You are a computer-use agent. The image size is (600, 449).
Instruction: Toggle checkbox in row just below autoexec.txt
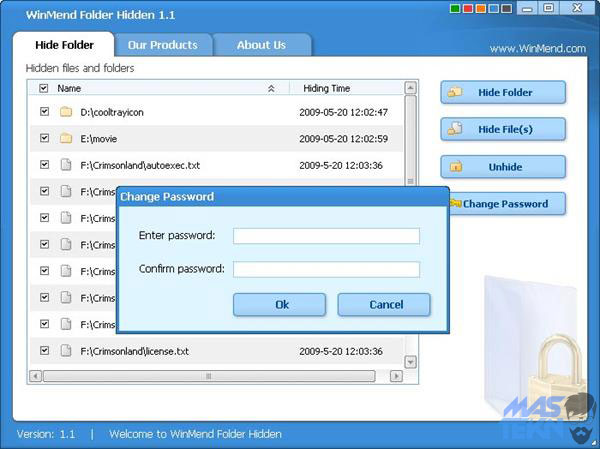44,191
